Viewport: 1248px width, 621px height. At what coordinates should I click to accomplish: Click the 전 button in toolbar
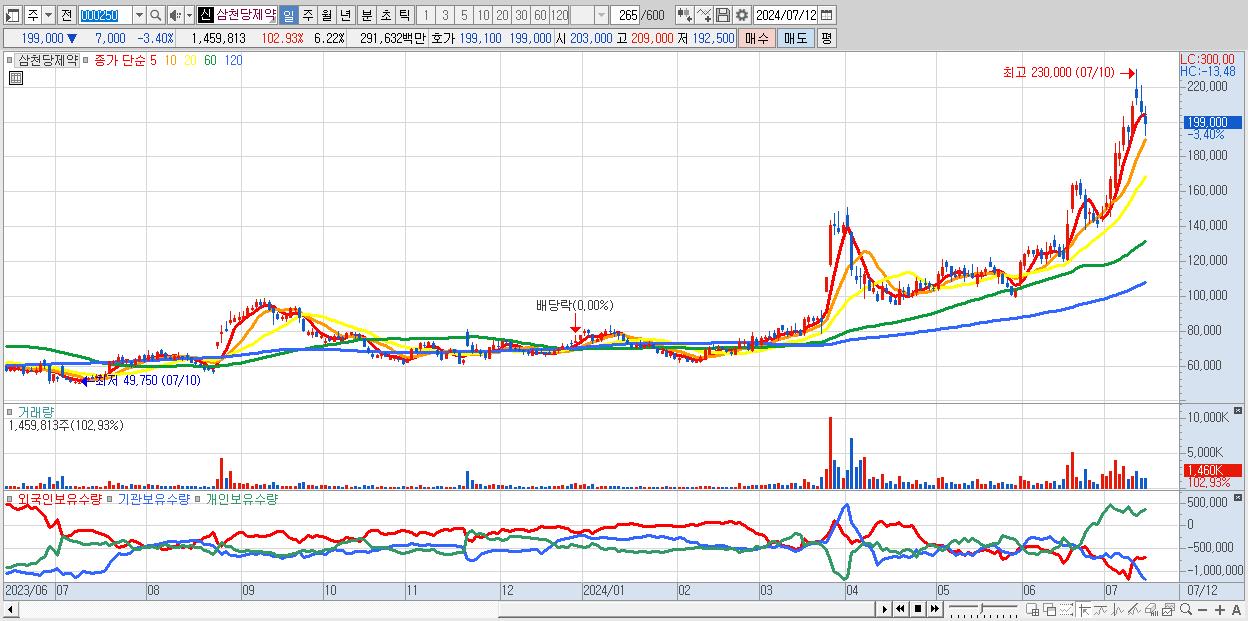pyautogui.click(x=67, y=15)
